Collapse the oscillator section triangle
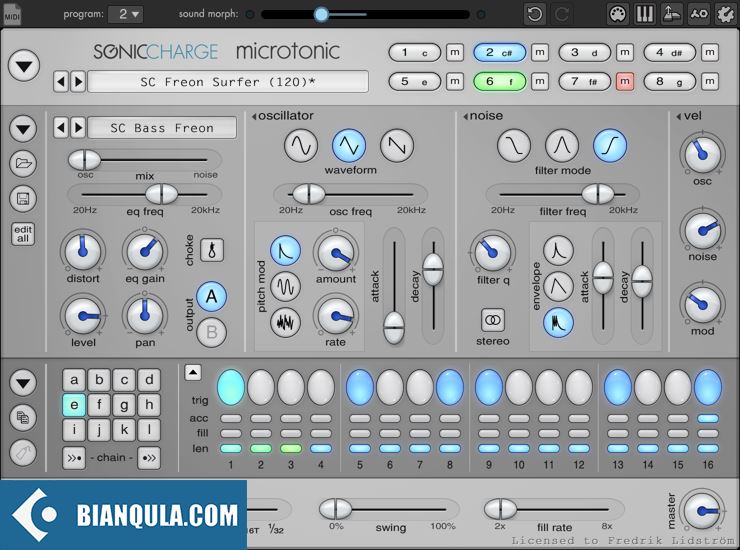The image size is (740, 550). 254,116
